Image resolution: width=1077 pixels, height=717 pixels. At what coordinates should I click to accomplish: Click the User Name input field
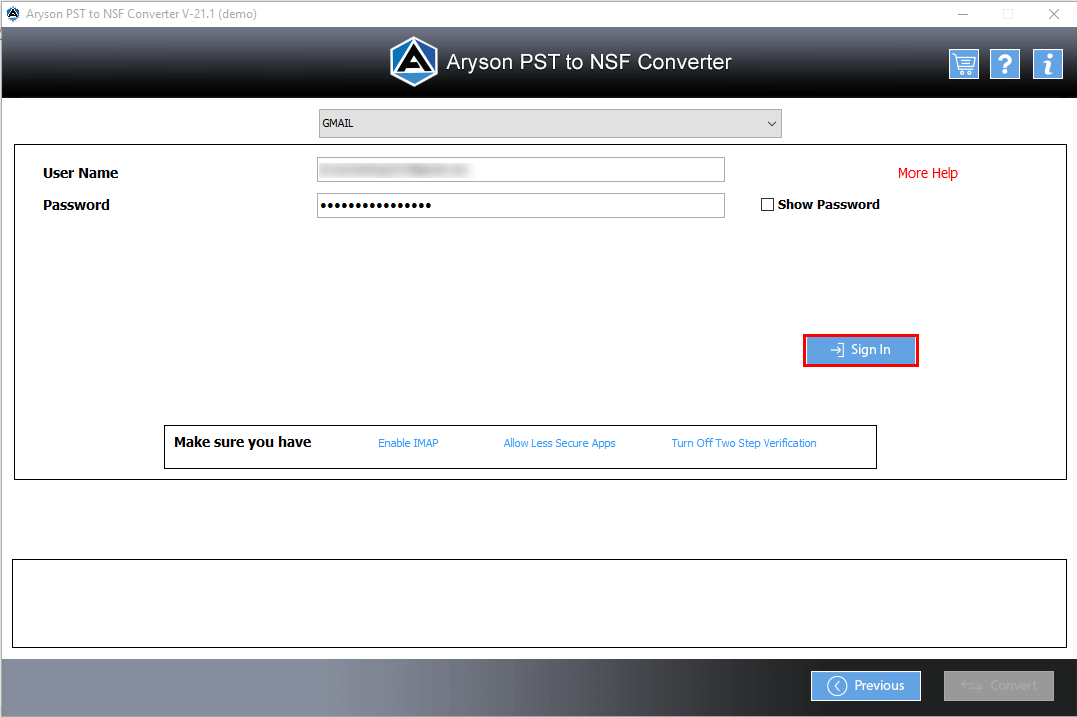pos(521,170)
